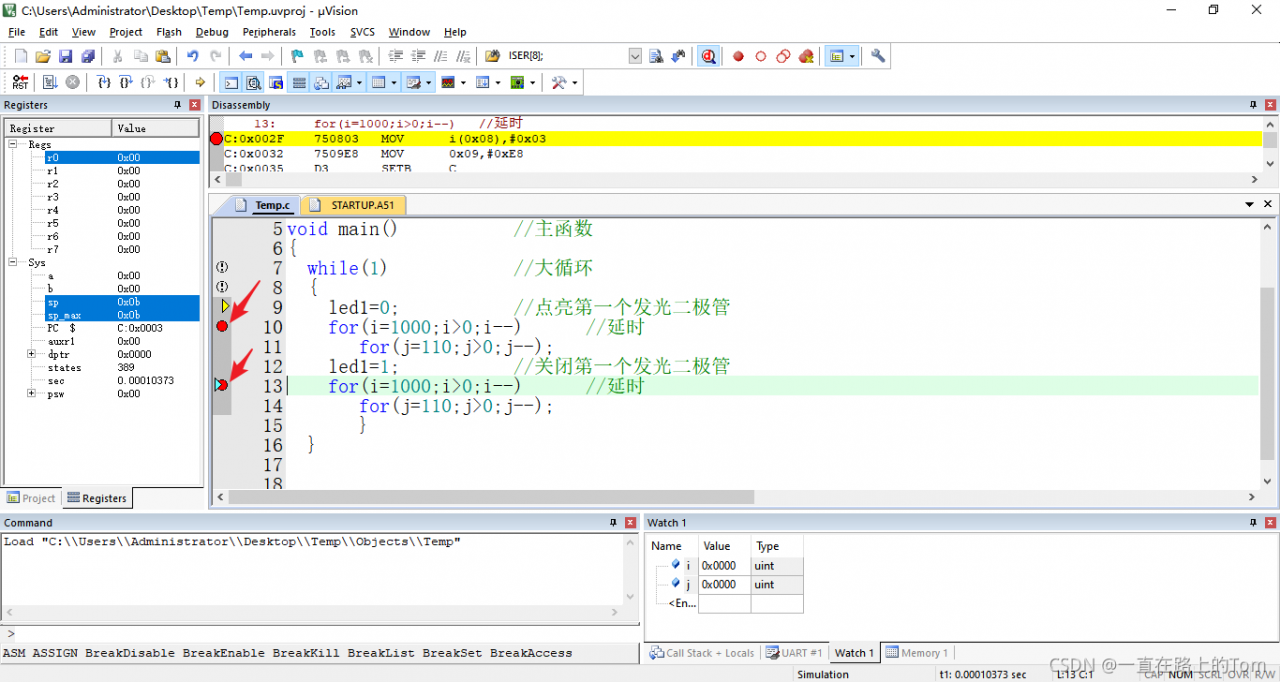Toggle the breakpoint on code line 10
Image resolution: width=1280 pixels, height=682 pixels.
tap(222, 327)
